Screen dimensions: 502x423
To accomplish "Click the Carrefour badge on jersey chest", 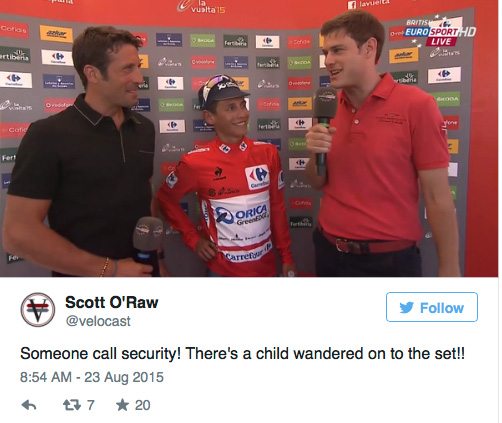I will coord(257,177).
